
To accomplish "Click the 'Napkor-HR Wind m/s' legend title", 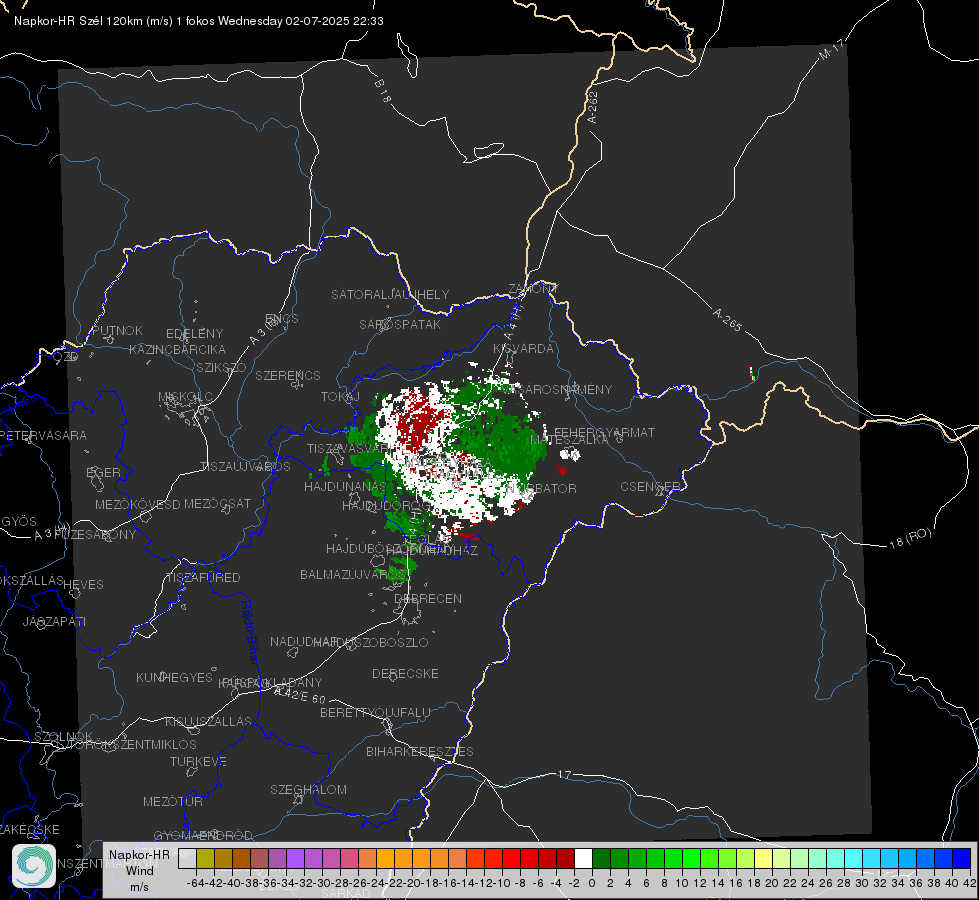I will point(139,870).
